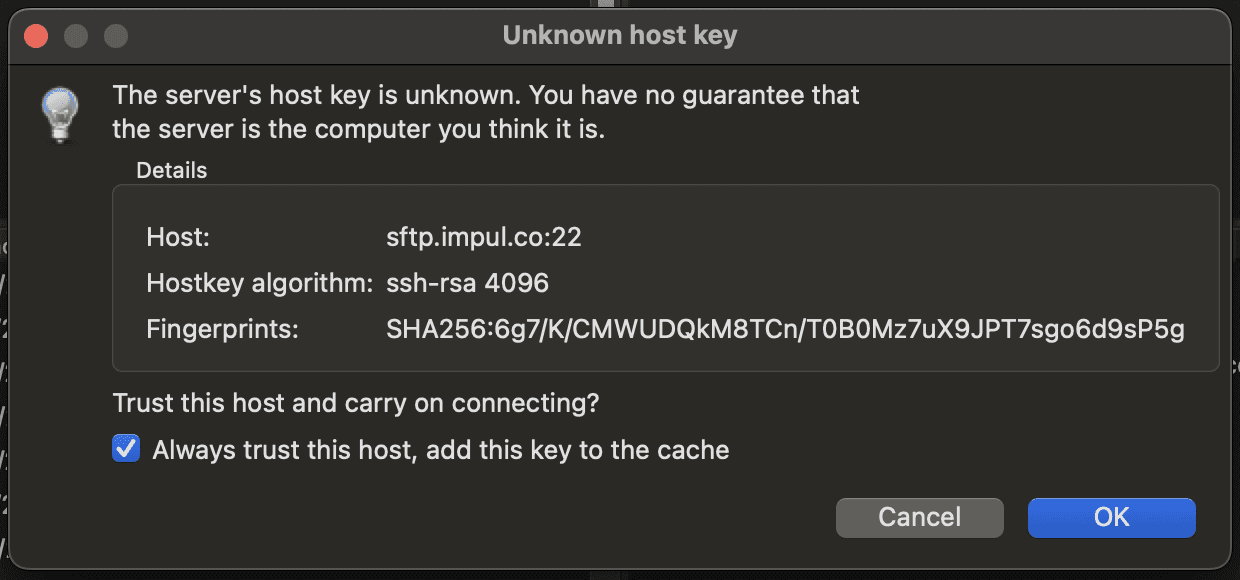
Task: Click the 'Fingerprints:' label
Action: (222, 329)
